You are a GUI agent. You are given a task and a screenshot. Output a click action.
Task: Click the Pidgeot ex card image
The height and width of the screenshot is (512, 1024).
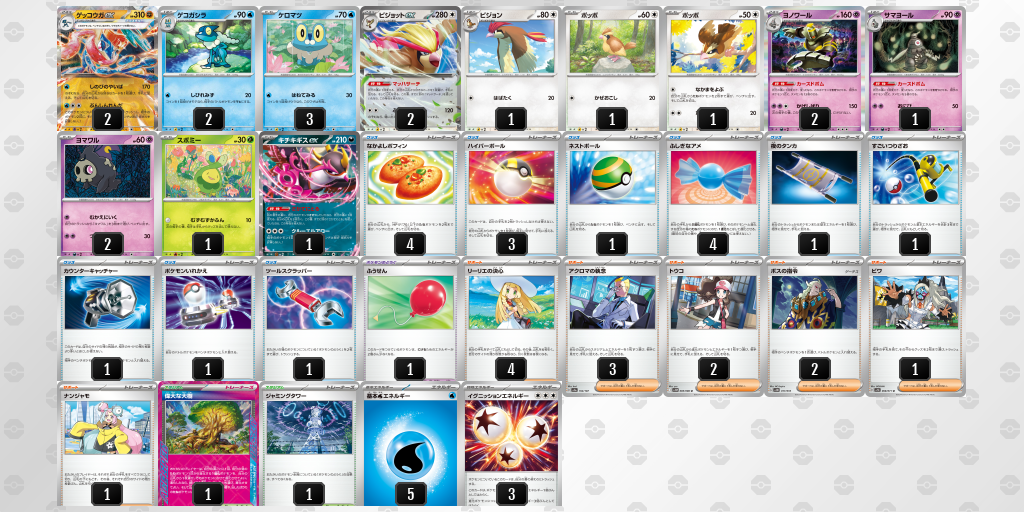point(410,69)
